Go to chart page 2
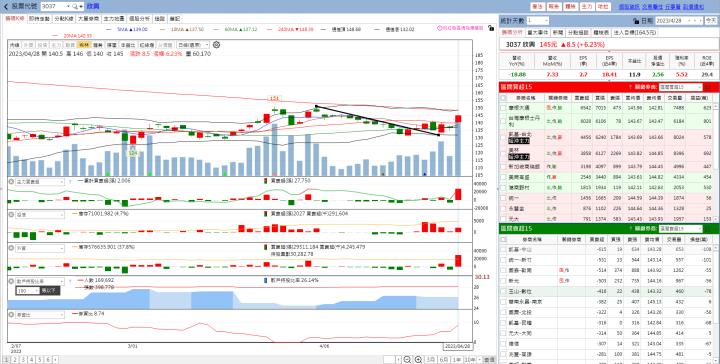This screenshot has height=364, width=720. pos(14,360)
